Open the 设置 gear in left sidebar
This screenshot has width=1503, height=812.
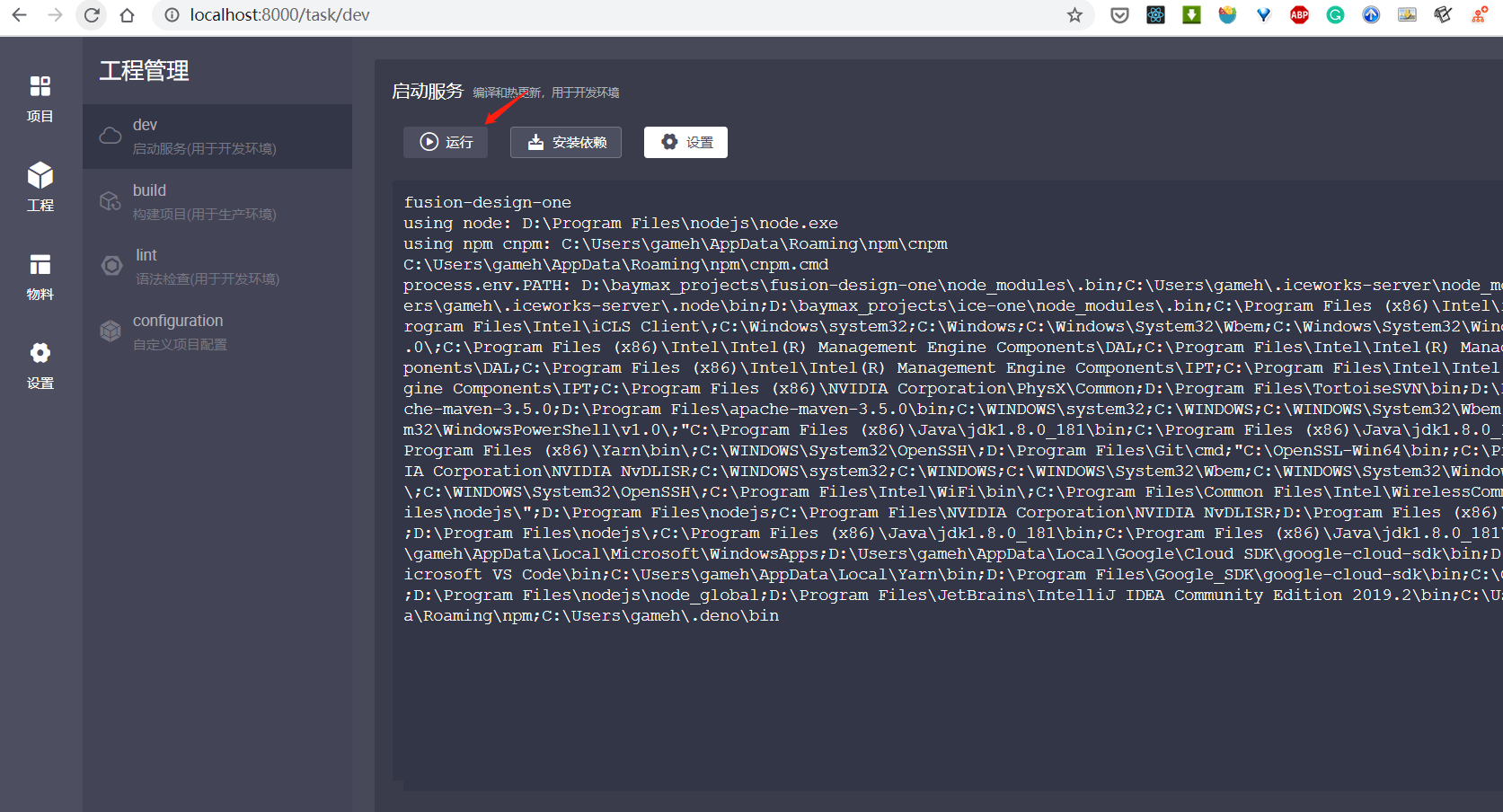coord(40,365)
